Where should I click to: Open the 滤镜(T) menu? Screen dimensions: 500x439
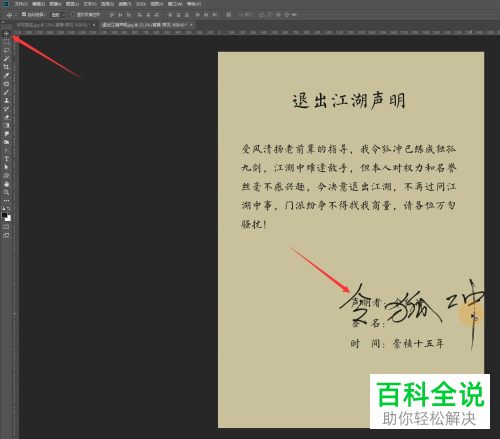(125, 4)
